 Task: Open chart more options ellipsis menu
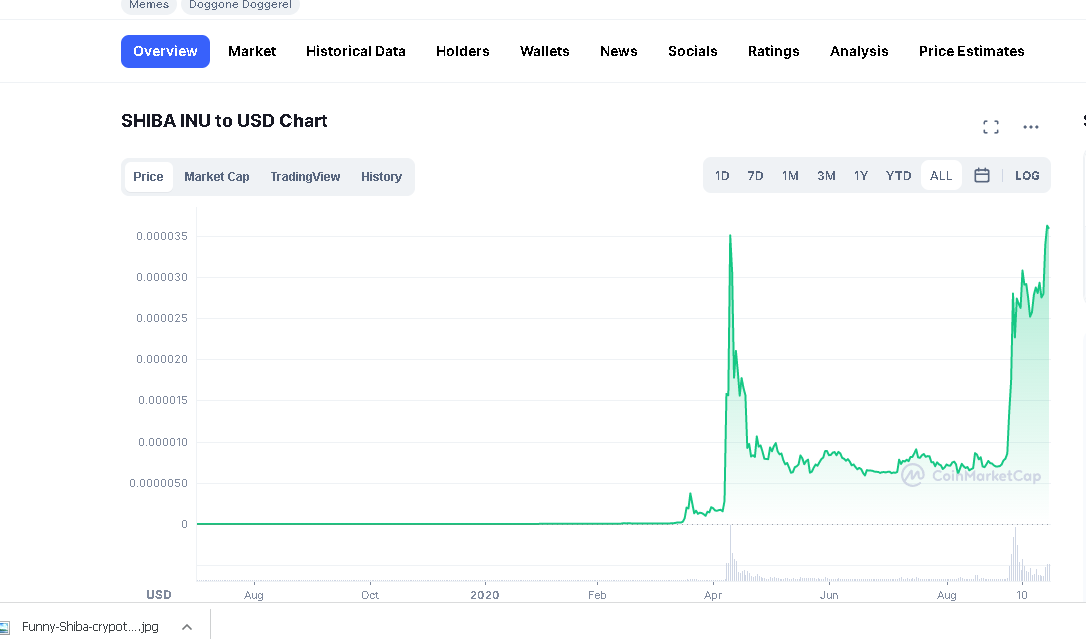(x=1031, y=127)
